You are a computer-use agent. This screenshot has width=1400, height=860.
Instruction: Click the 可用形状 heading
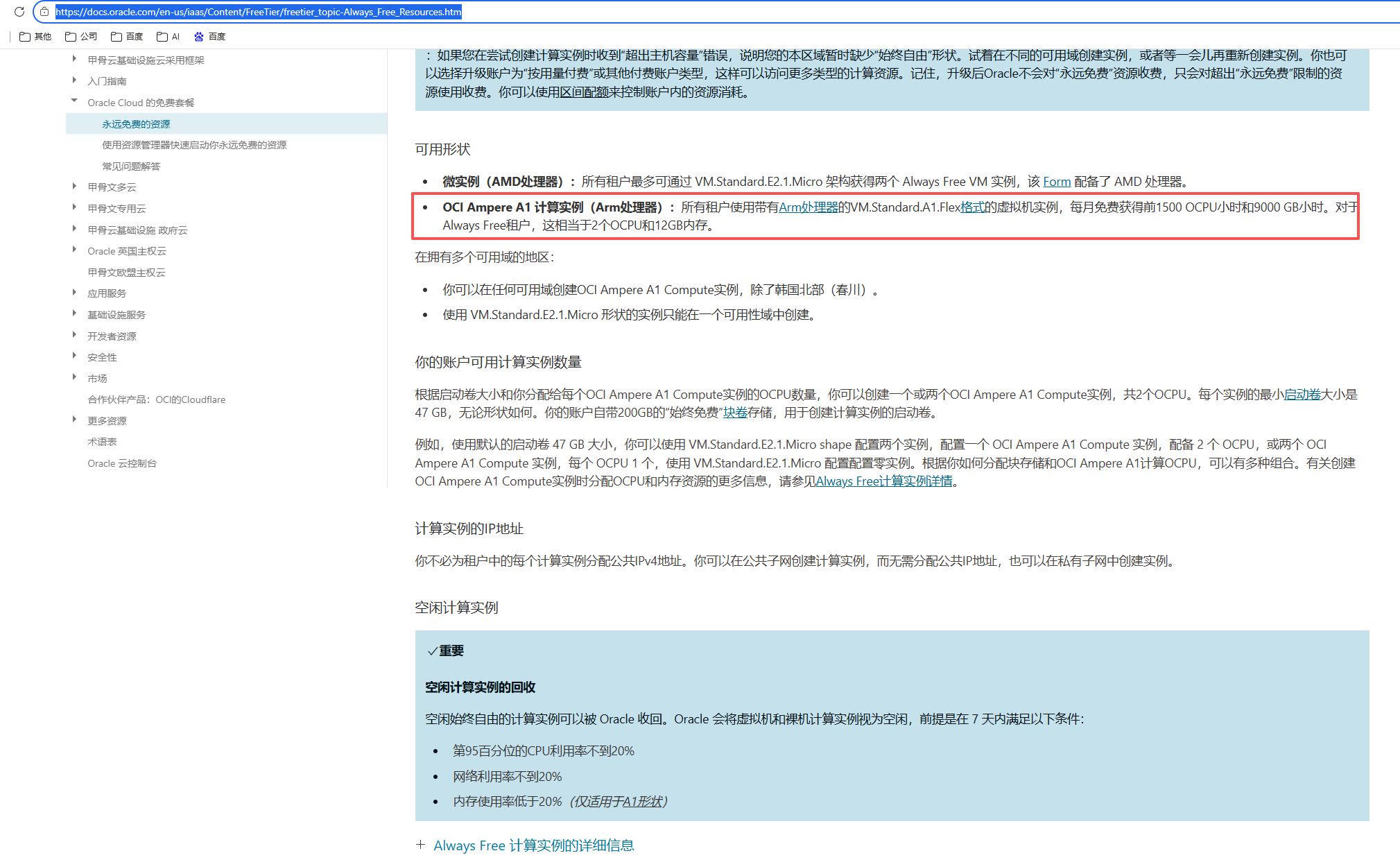click(442, 149)
